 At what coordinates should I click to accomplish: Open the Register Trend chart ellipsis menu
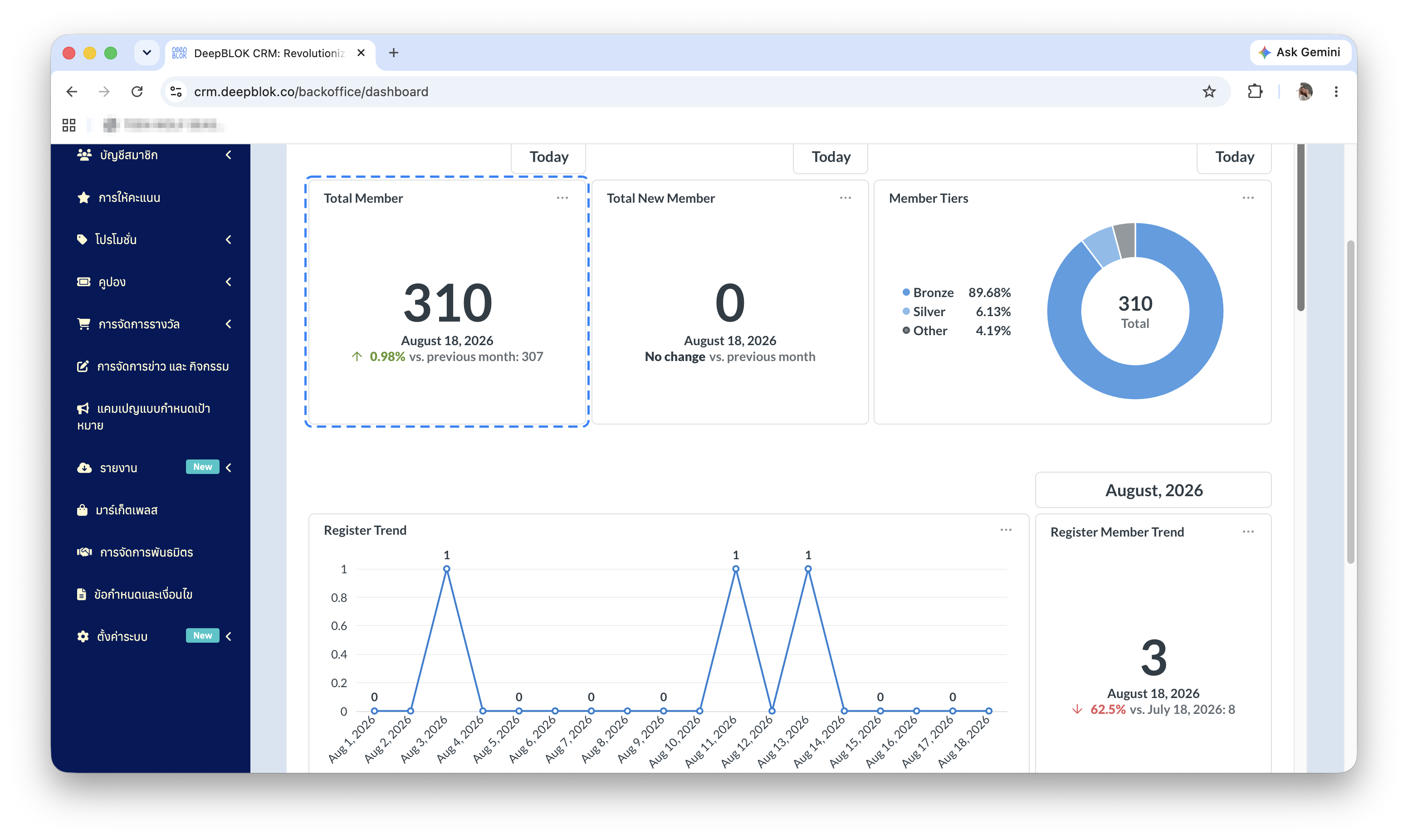(1006, 530)
